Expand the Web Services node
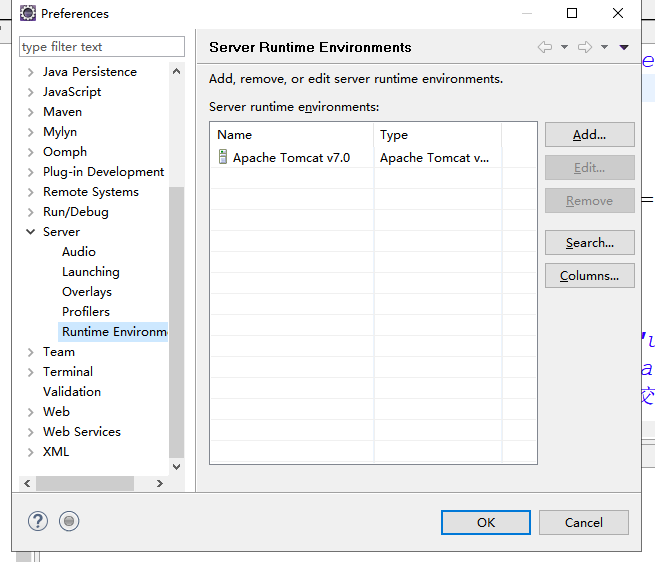The image size is (655, 562). coord(31,432)
